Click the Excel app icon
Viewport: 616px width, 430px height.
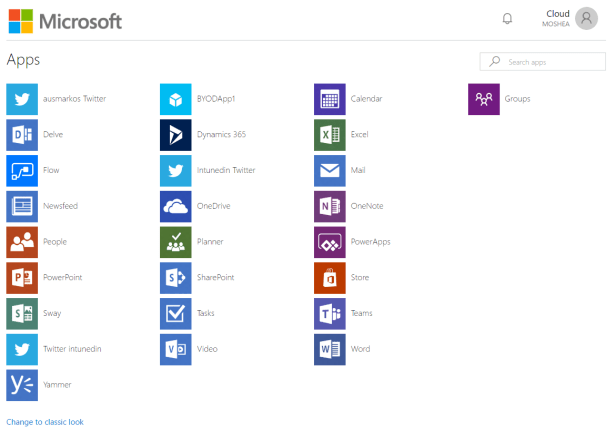330,135
